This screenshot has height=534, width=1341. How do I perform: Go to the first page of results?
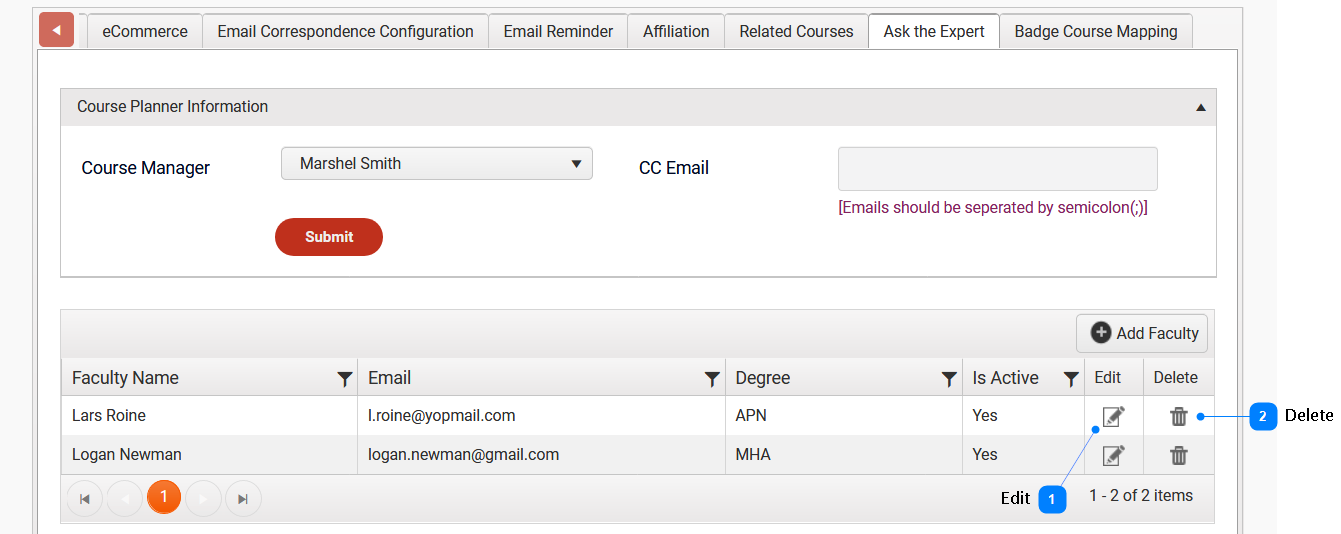click(85, 498)
